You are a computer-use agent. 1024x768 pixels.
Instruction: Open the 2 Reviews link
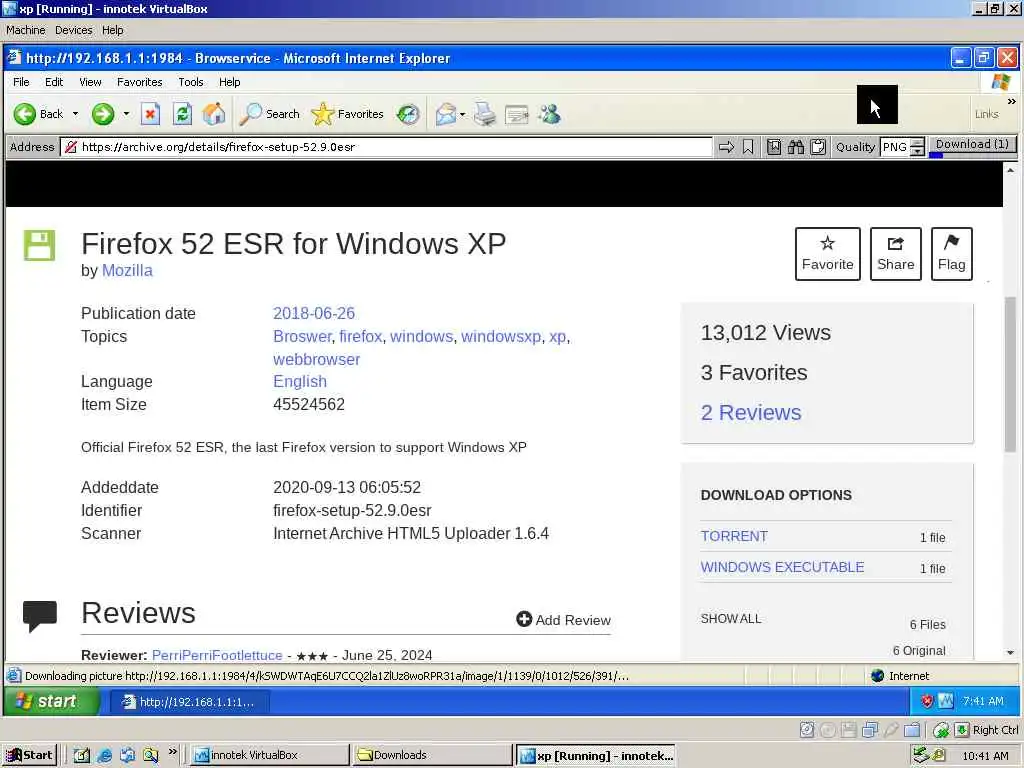(x=751, y=413)
